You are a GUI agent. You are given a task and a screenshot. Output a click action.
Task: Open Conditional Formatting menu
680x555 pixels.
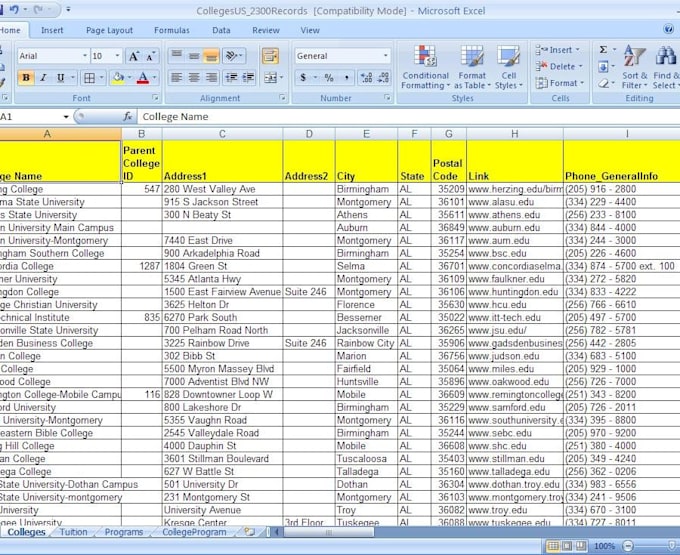pos(425,68)
